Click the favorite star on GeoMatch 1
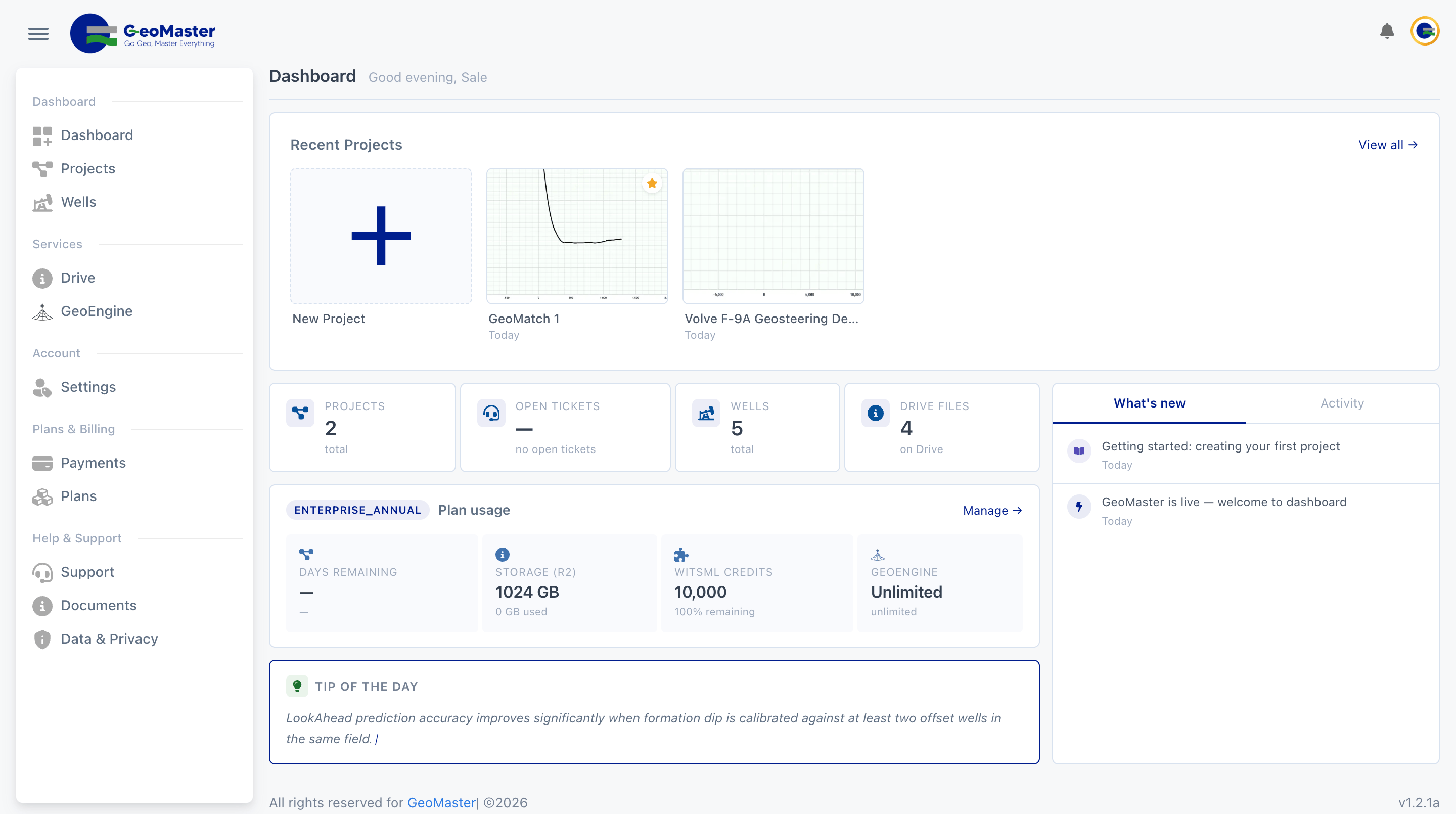Screen dimensions: 1456x814 tap(652, 183)
